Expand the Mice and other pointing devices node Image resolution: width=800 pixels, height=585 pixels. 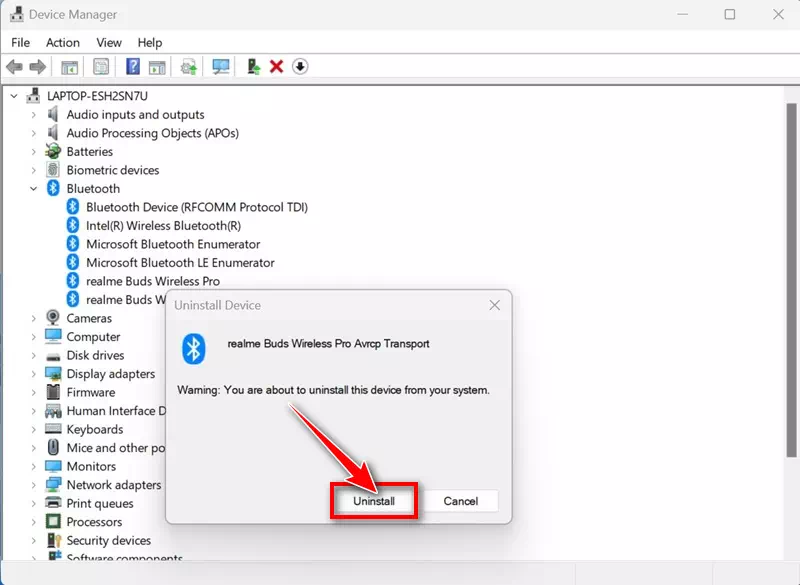click(34, 448)
